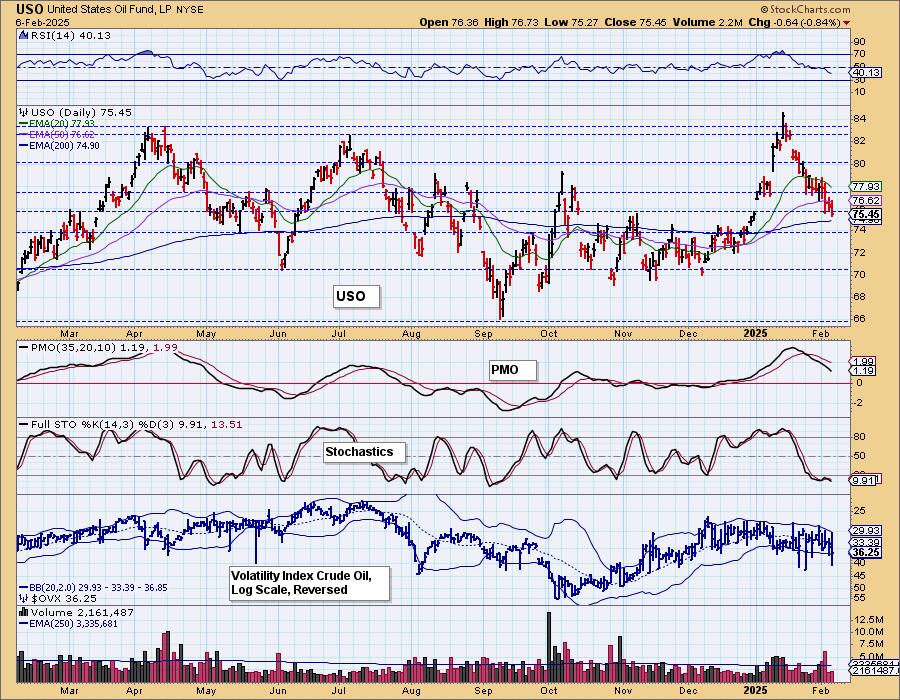
Task: Click the 40.13 RSI value tag on right axis
Action: 867,73
